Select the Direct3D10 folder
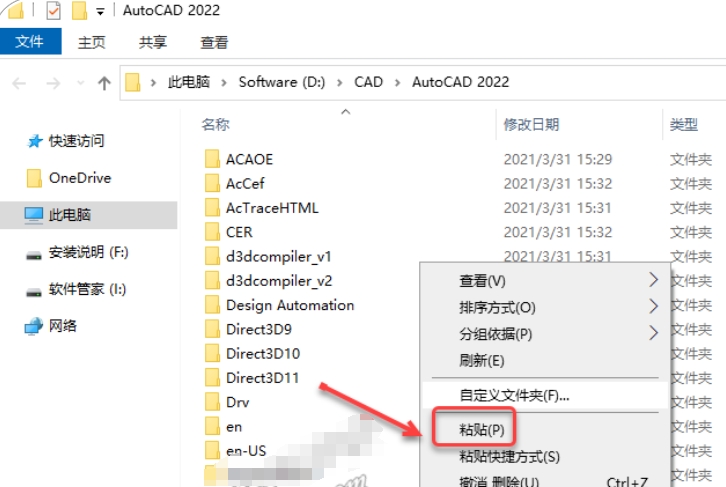726x487 pixels. 263,354
